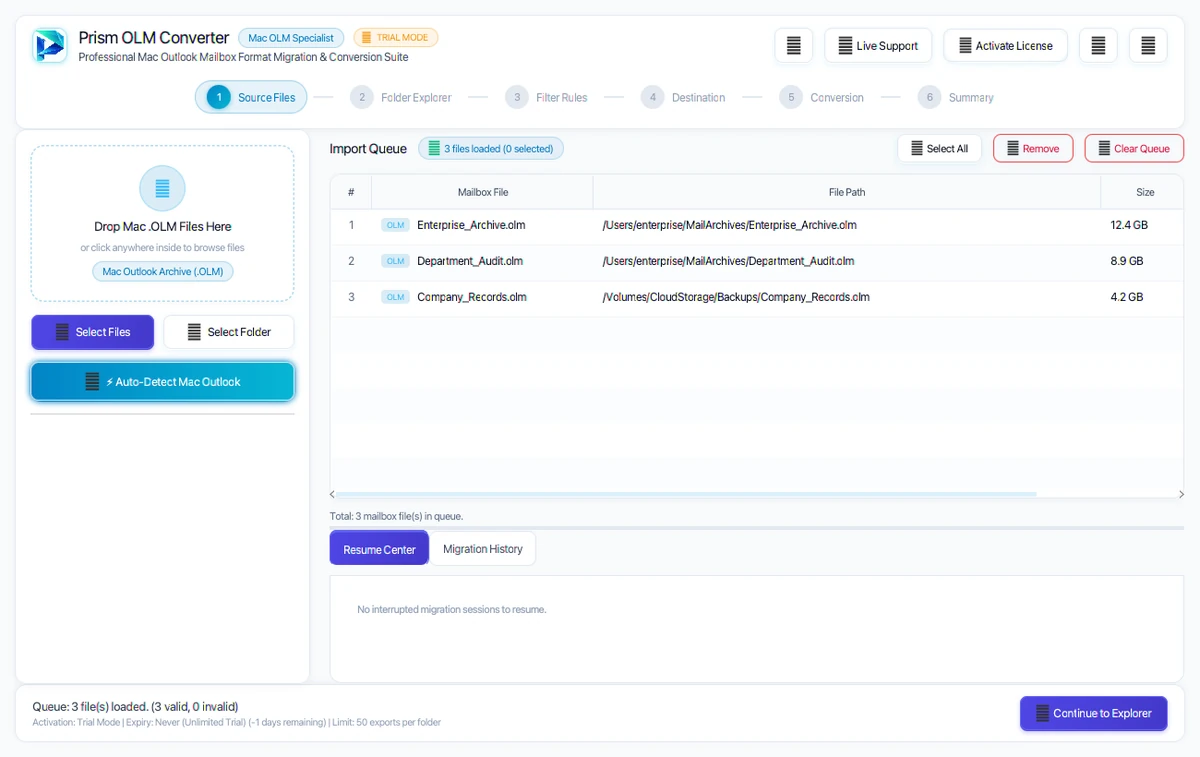The width and height of the screenshot is (1200, 757).
Task: Click the TRIAL MODE badge
Action: point(396,38)
